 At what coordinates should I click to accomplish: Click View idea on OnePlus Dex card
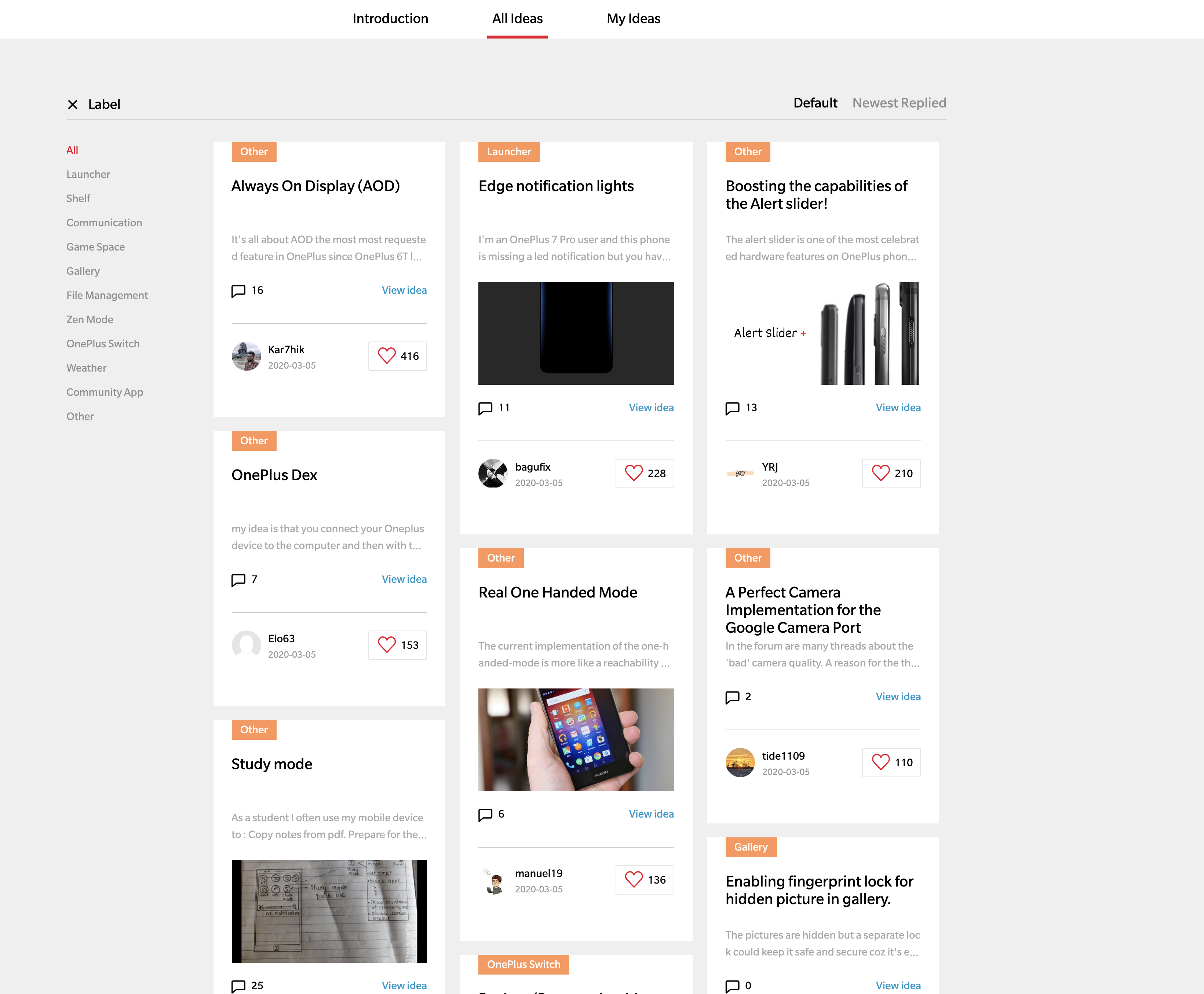(404, 579)
